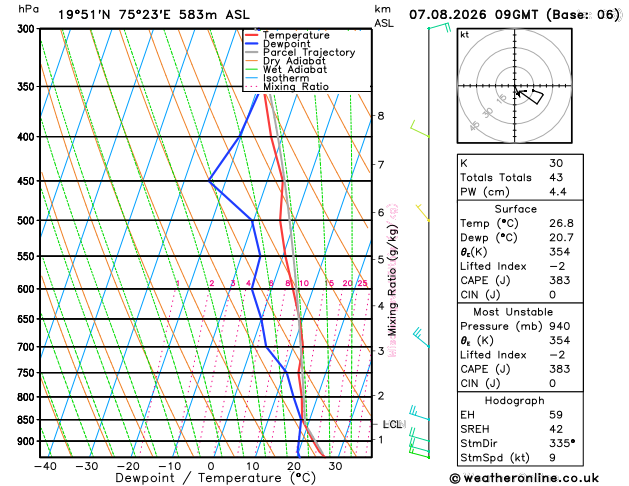Click the "Hodograph" section heading in table
629x486 pixels.
click(x=515, y=401)
